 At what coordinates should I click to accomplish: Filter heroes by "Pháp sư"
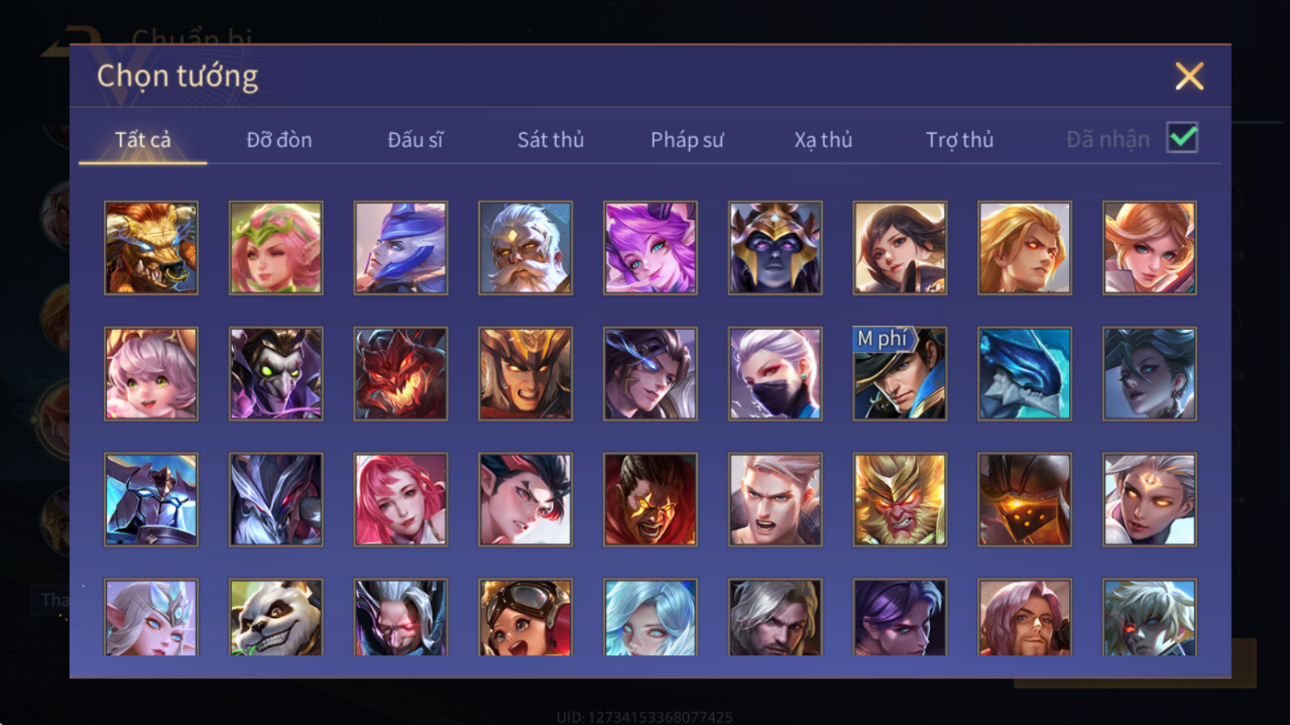[x=687, y=140]
